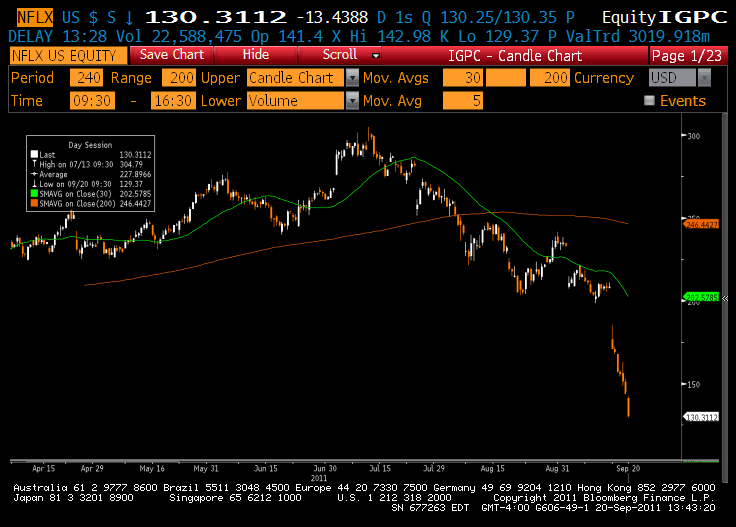
Task: Click the IGPC - Candle Chart title bar
Action: coord(515,56)
